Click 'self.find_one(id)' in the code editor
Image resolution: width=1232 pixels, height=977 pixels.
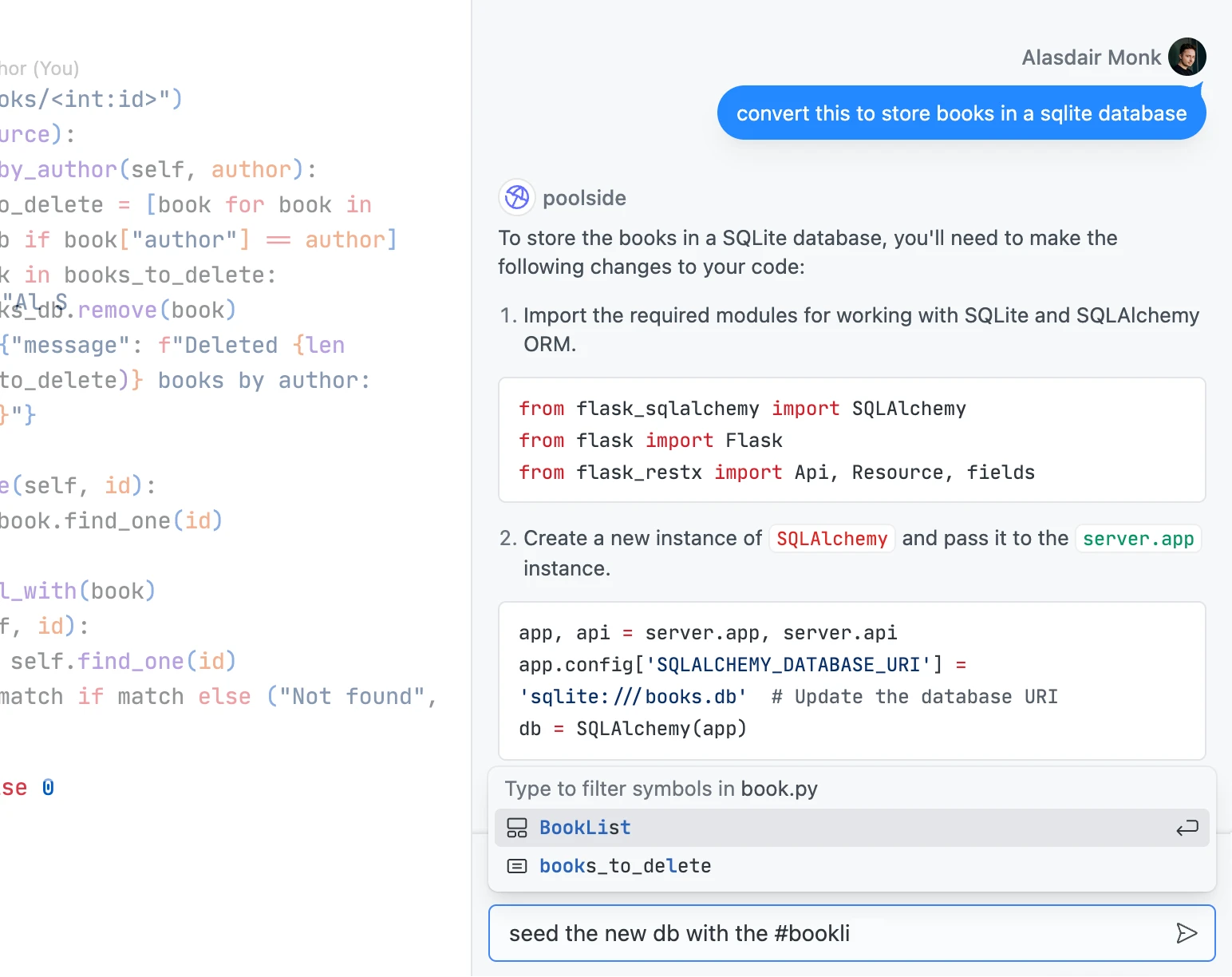tap(123, 661)
